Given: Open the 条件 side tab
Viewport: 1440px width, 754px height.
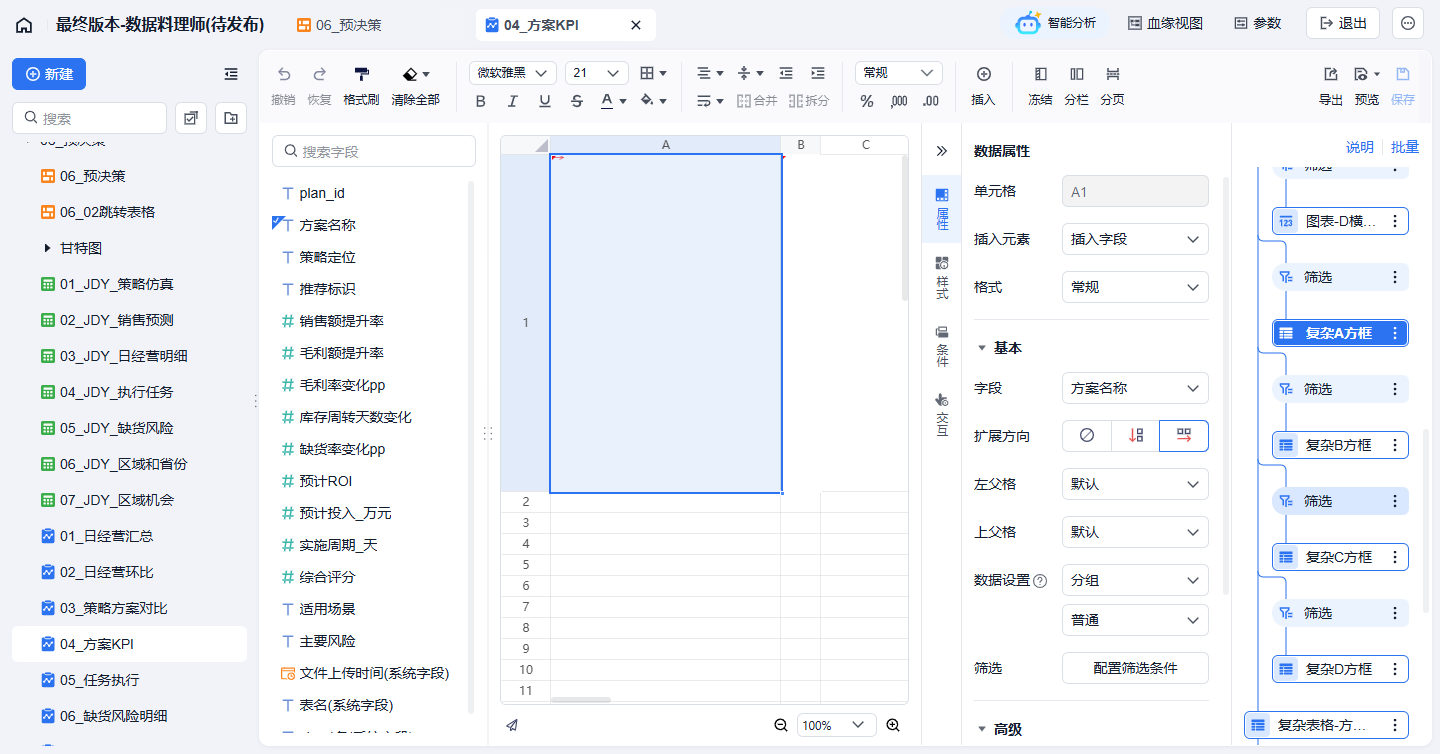Looking at the screenshot, I should click(941, 346).
